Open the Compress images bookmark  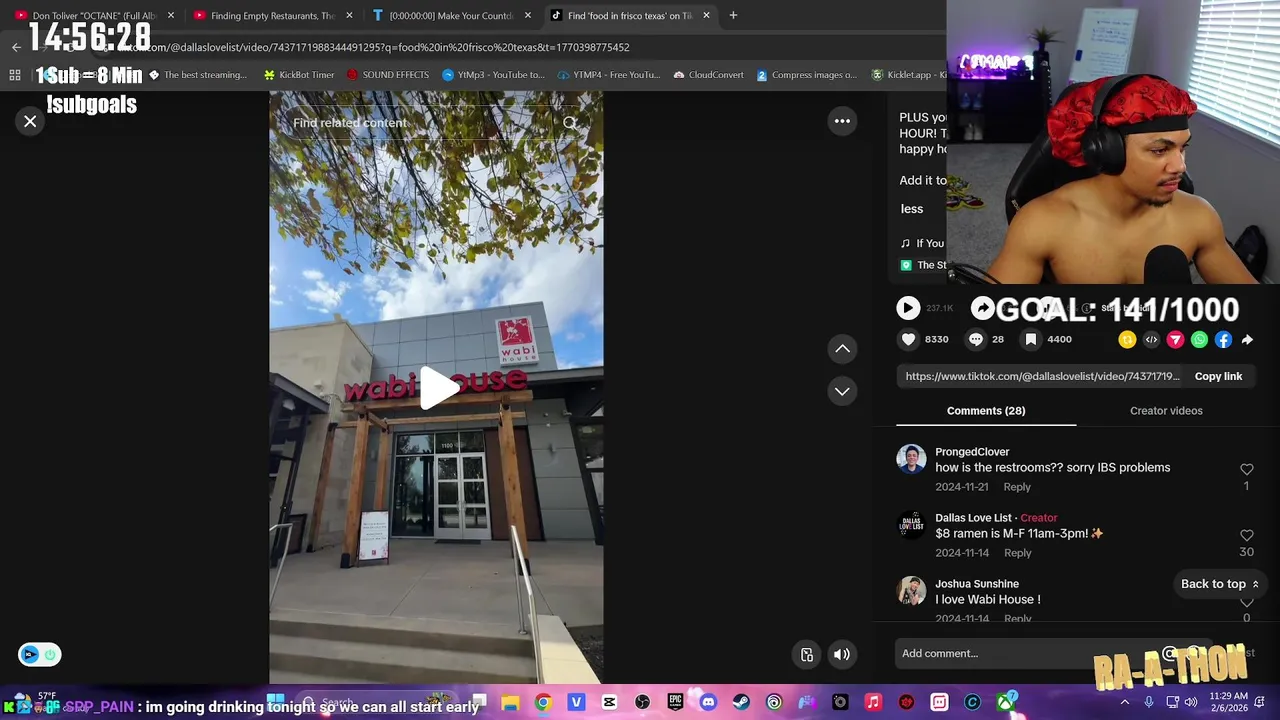tap(806, 75)
